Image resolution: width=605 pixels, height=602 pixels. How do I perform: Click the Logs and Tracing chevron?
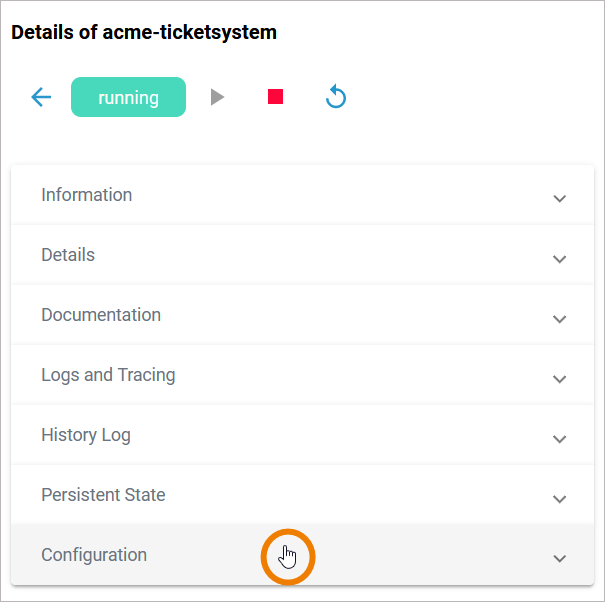click(x=559, y=378)
